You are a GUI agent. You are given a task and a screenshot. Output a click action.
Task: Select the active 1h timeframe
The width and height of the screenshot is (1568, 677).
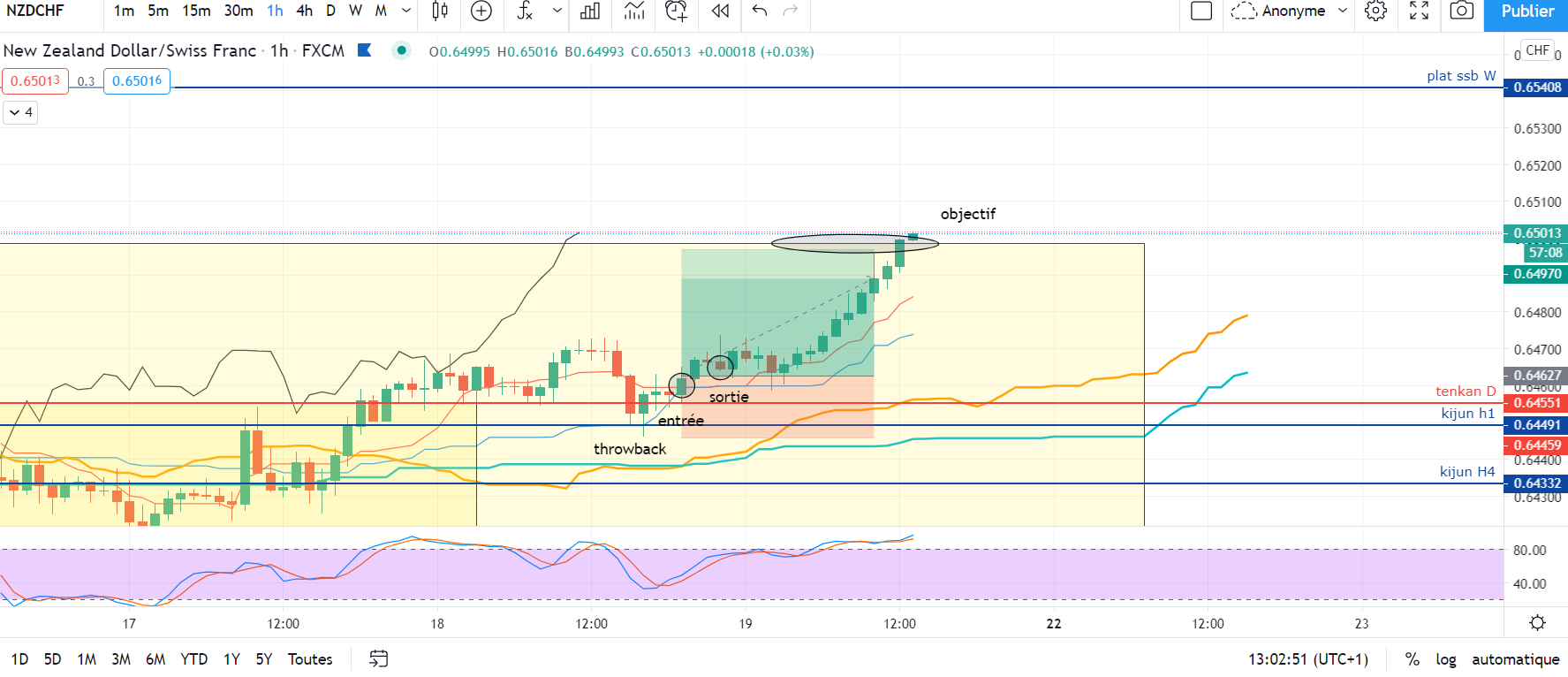click(x=276, y=11)
